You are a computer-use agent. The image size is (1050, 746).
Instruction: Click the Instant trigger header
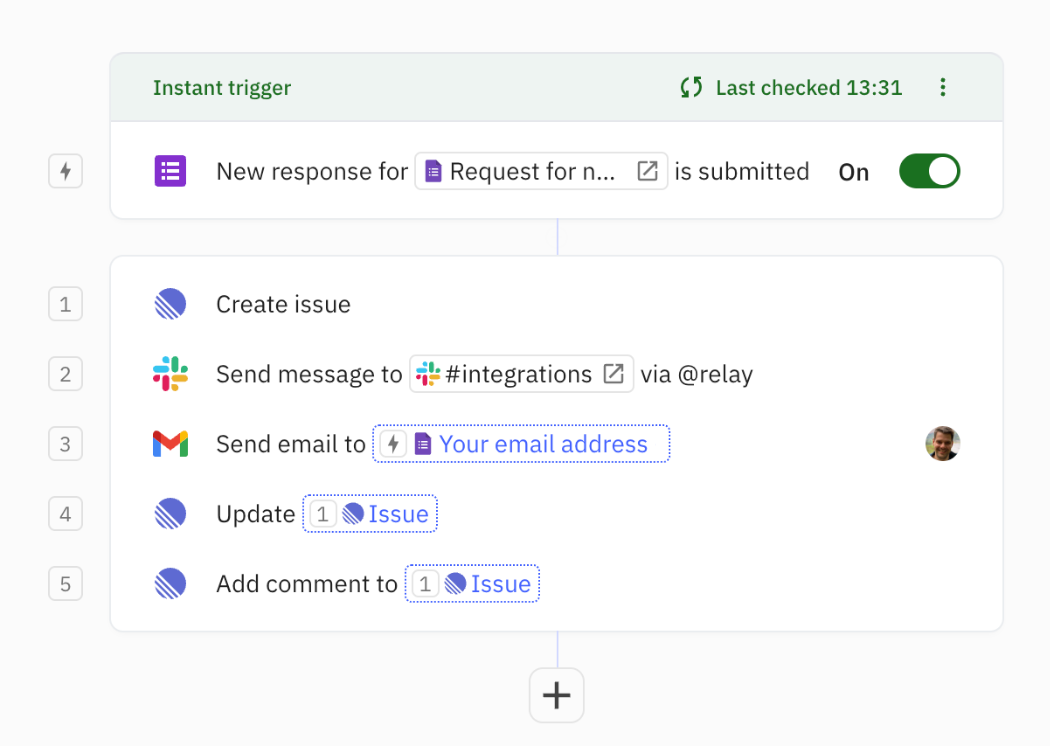(x=222, y=87)
